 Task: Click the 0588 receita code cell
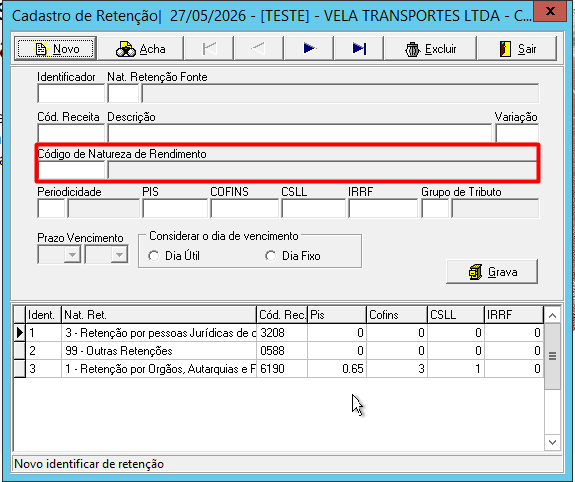(282, 351)
